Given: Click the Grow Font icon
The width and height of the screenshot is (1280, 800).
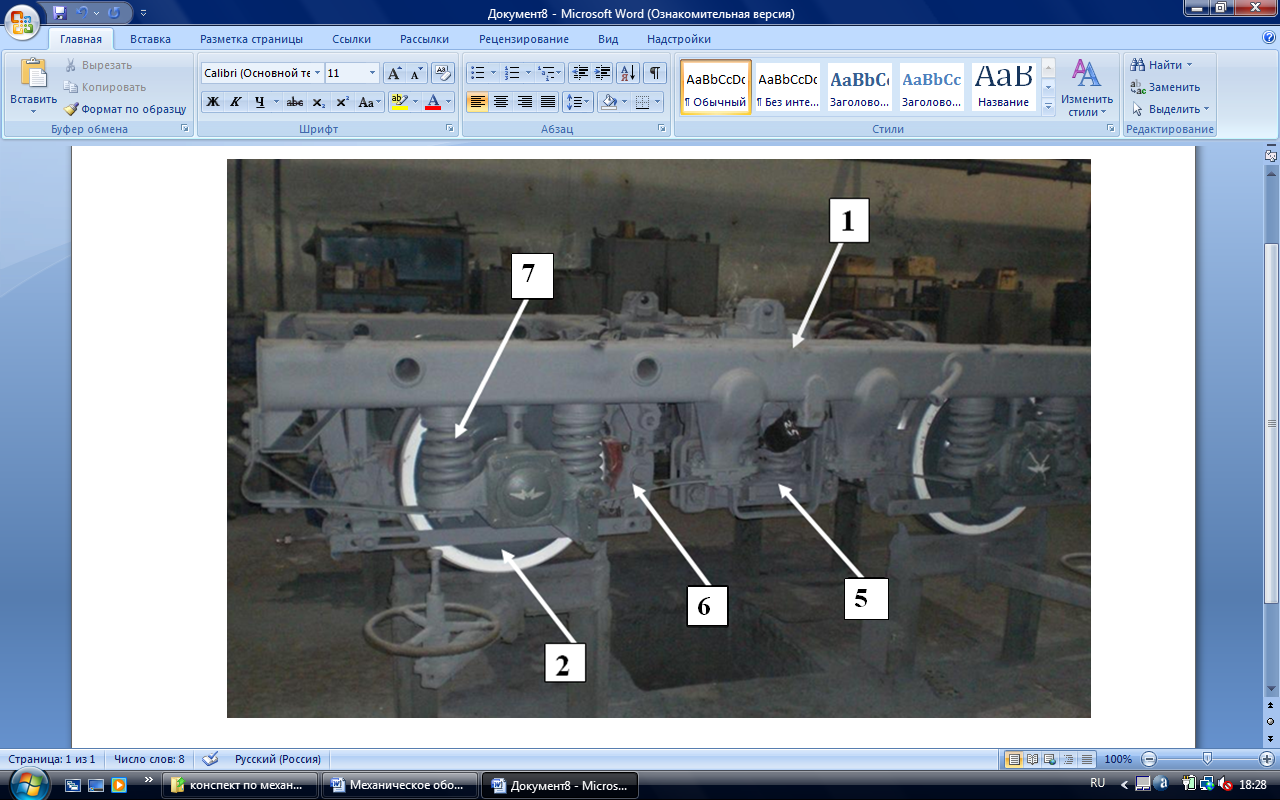Looking at the screenshot, I should [395, 73].
